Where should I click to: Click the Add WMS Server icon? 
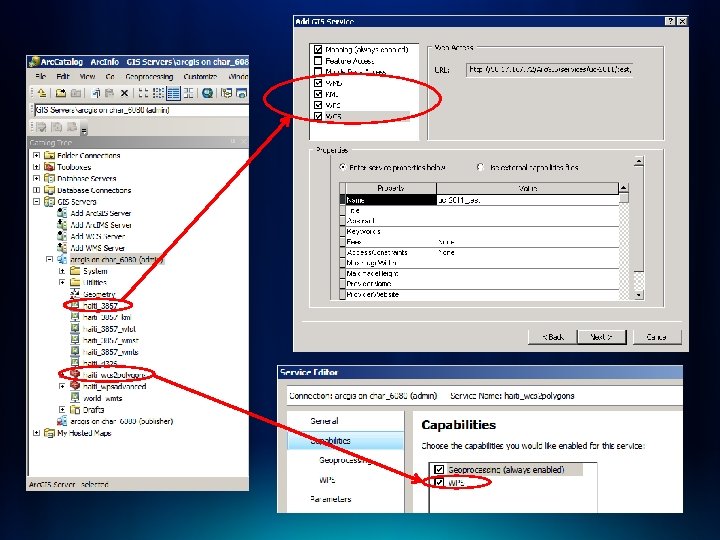pos(62,248)
